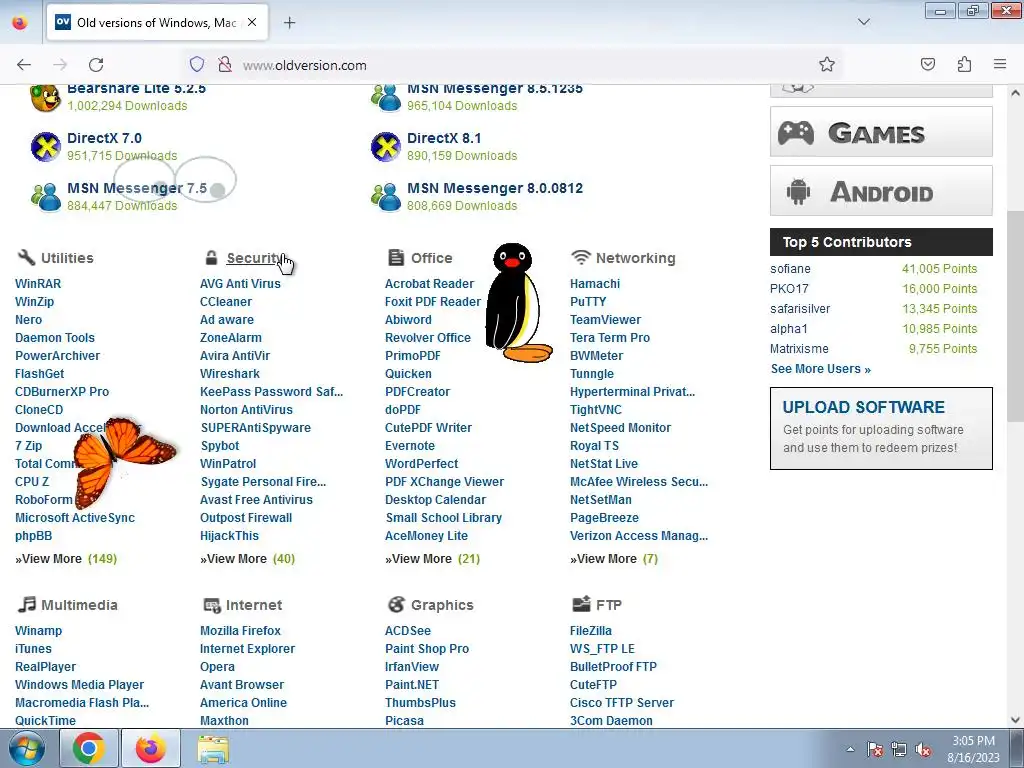
Task: Click the Upload Software box
Action: coord(881,428)
